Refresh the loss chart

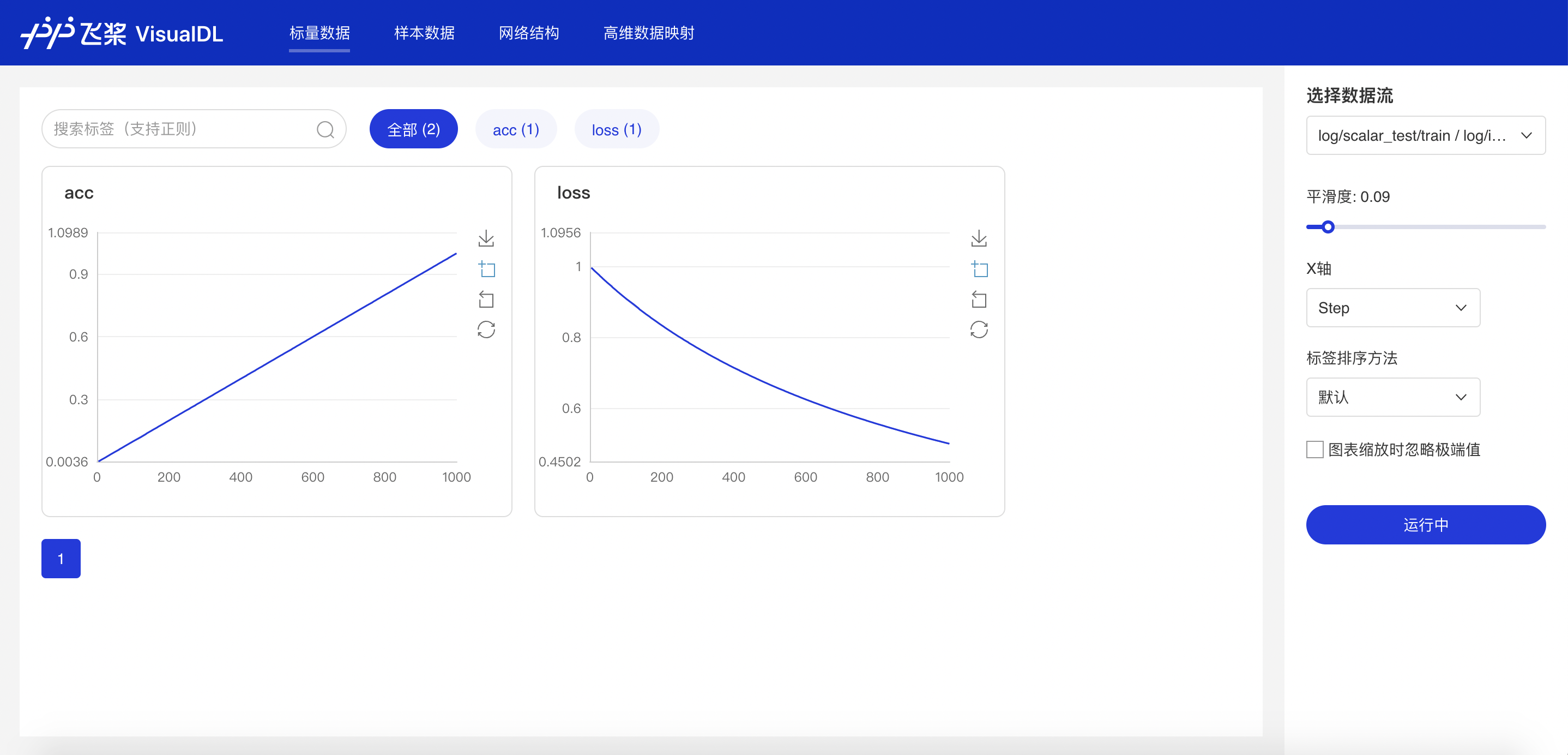tap(979, 329)
